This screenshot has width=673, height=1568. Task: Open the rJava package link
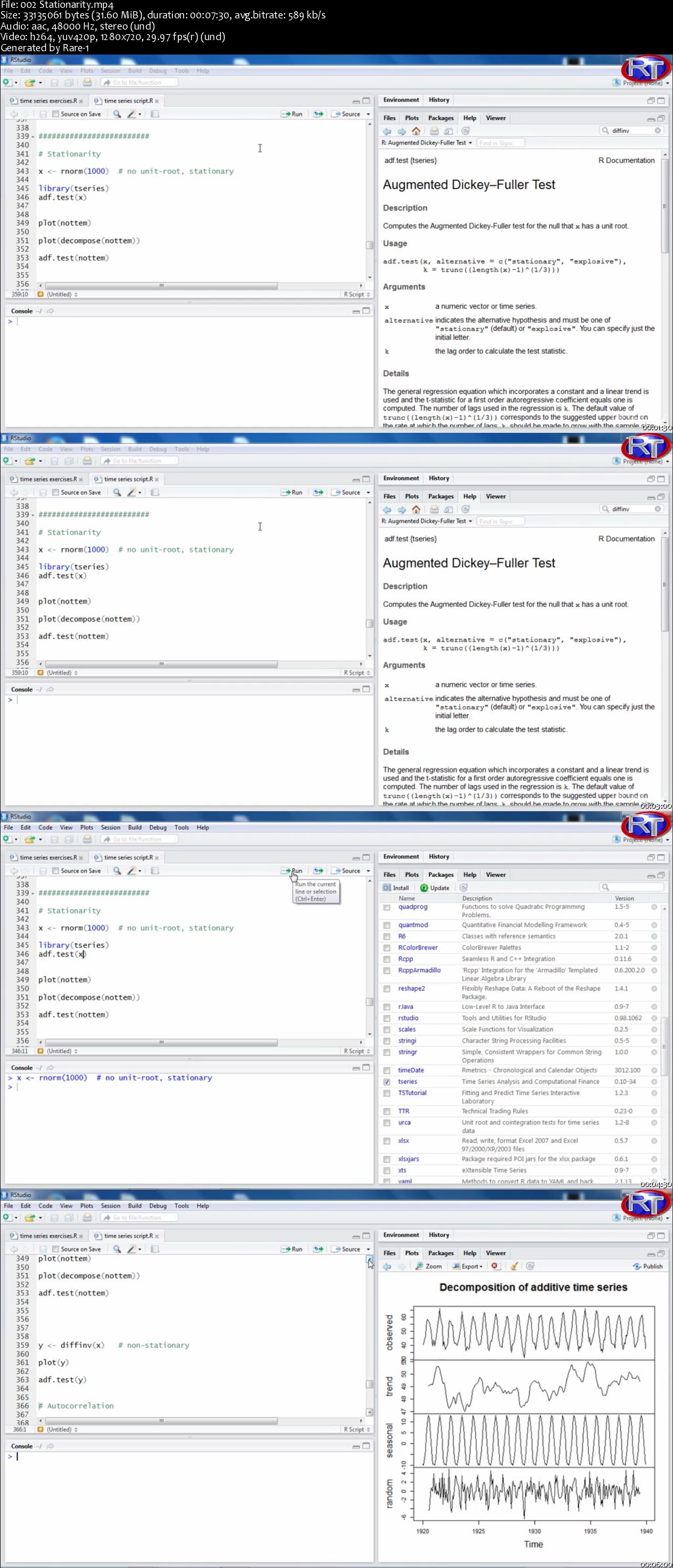tap(406, 1006)
